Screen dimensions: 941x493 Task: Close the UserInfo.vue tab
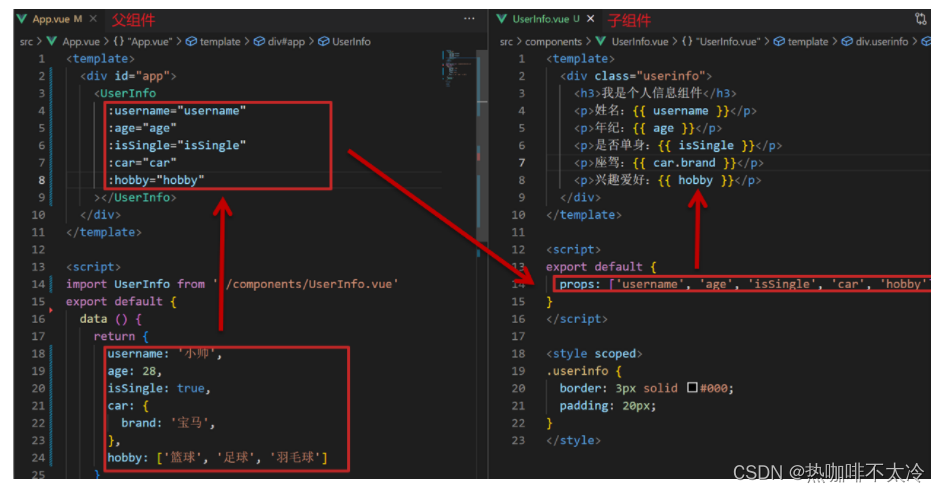tap(591, 19)
